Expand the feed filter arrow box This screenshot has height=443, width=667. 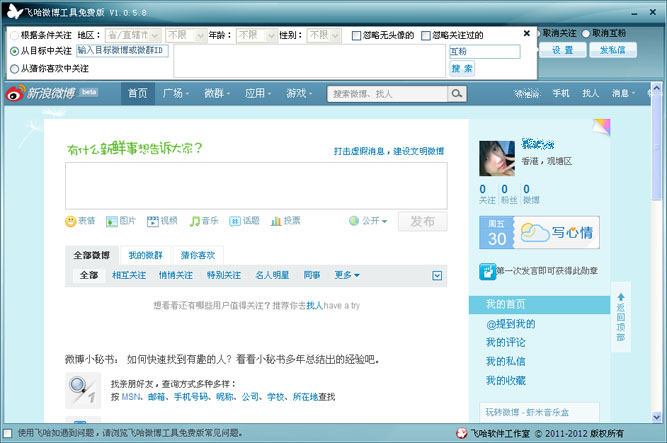(x=437, y=276)
